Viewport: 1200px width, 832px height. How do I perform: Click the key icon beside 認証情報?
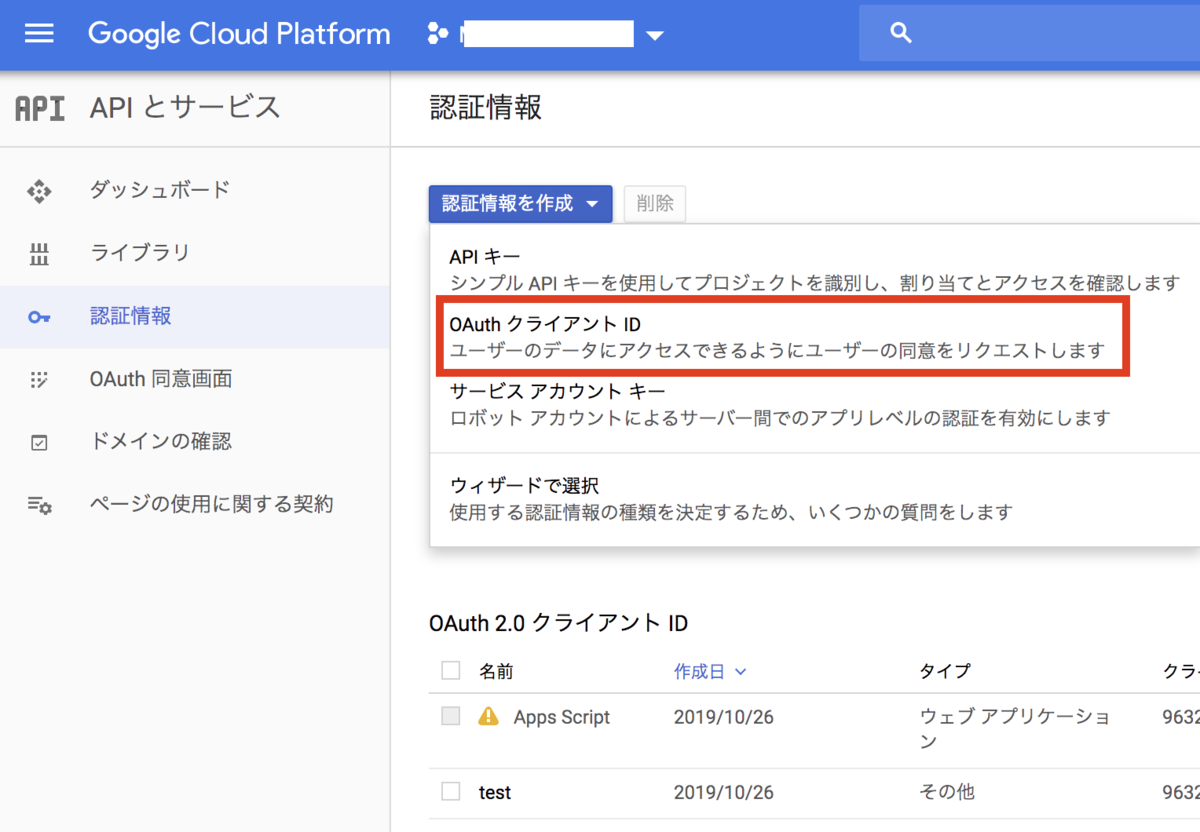(x=39, y=317)
